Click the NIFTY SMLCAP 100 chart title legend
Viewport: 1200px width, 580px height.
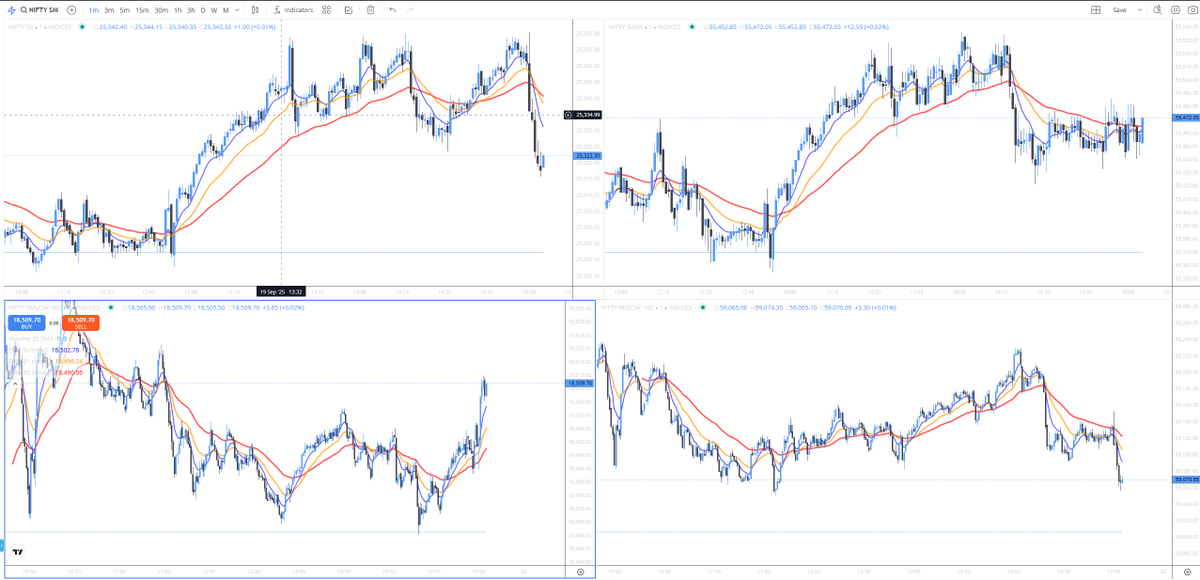pyautogui.click(x=52, y=308)
